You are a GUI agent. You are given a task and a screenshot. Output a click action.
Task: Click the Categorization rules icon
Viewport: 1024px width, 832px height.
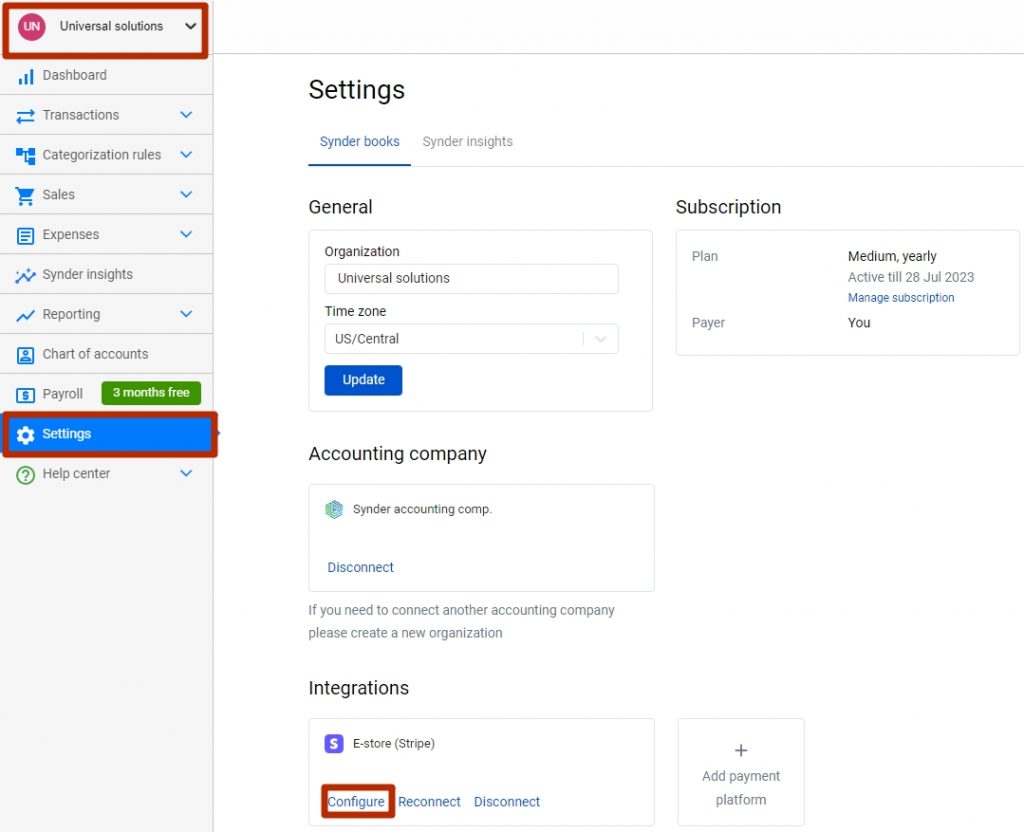tap(25, 155)
